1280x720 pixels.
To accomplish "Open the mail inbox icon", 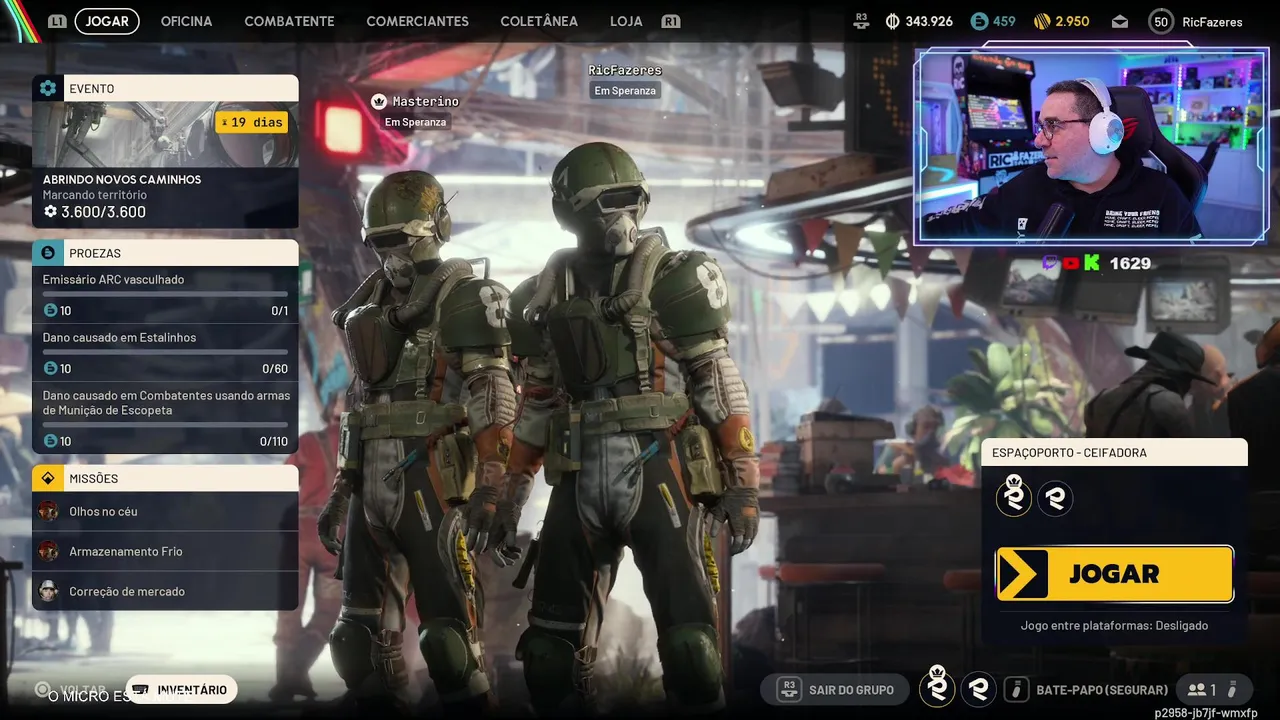I will (1119, 22).
